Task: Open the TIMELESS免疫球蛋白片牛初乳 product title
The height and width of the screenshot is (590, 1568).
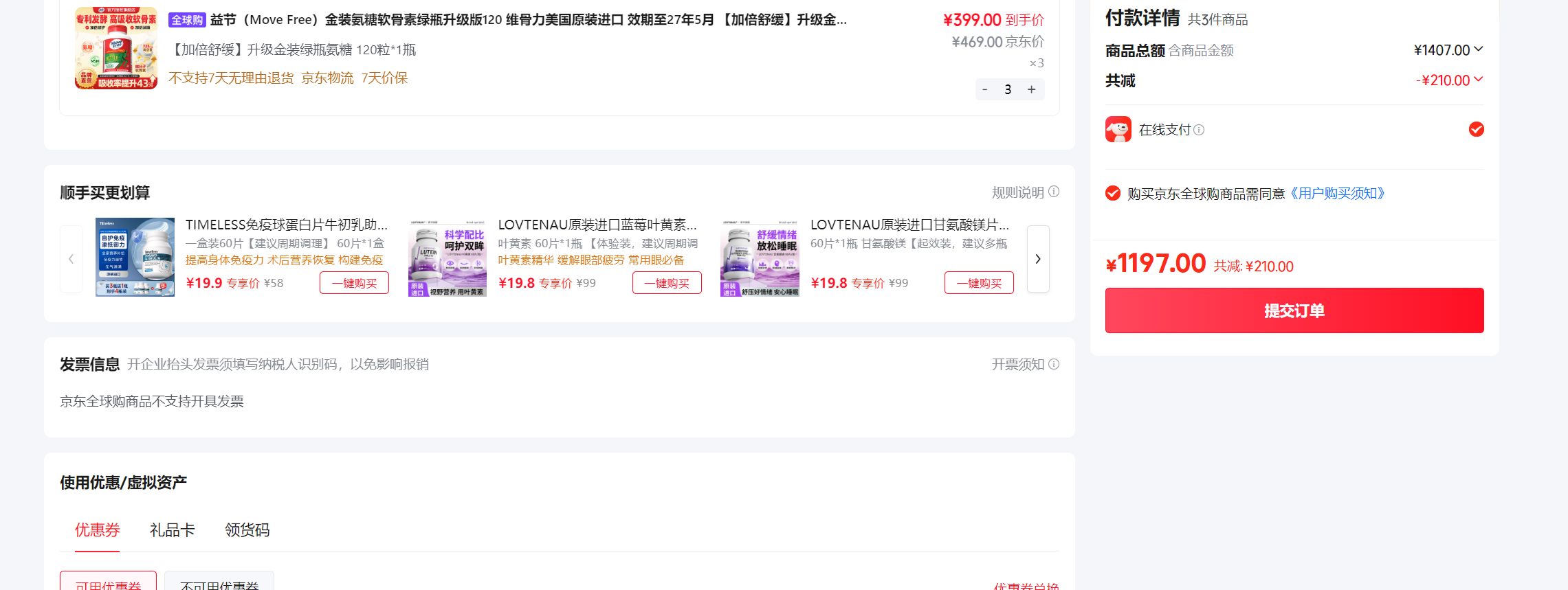Action: point(287,225)
